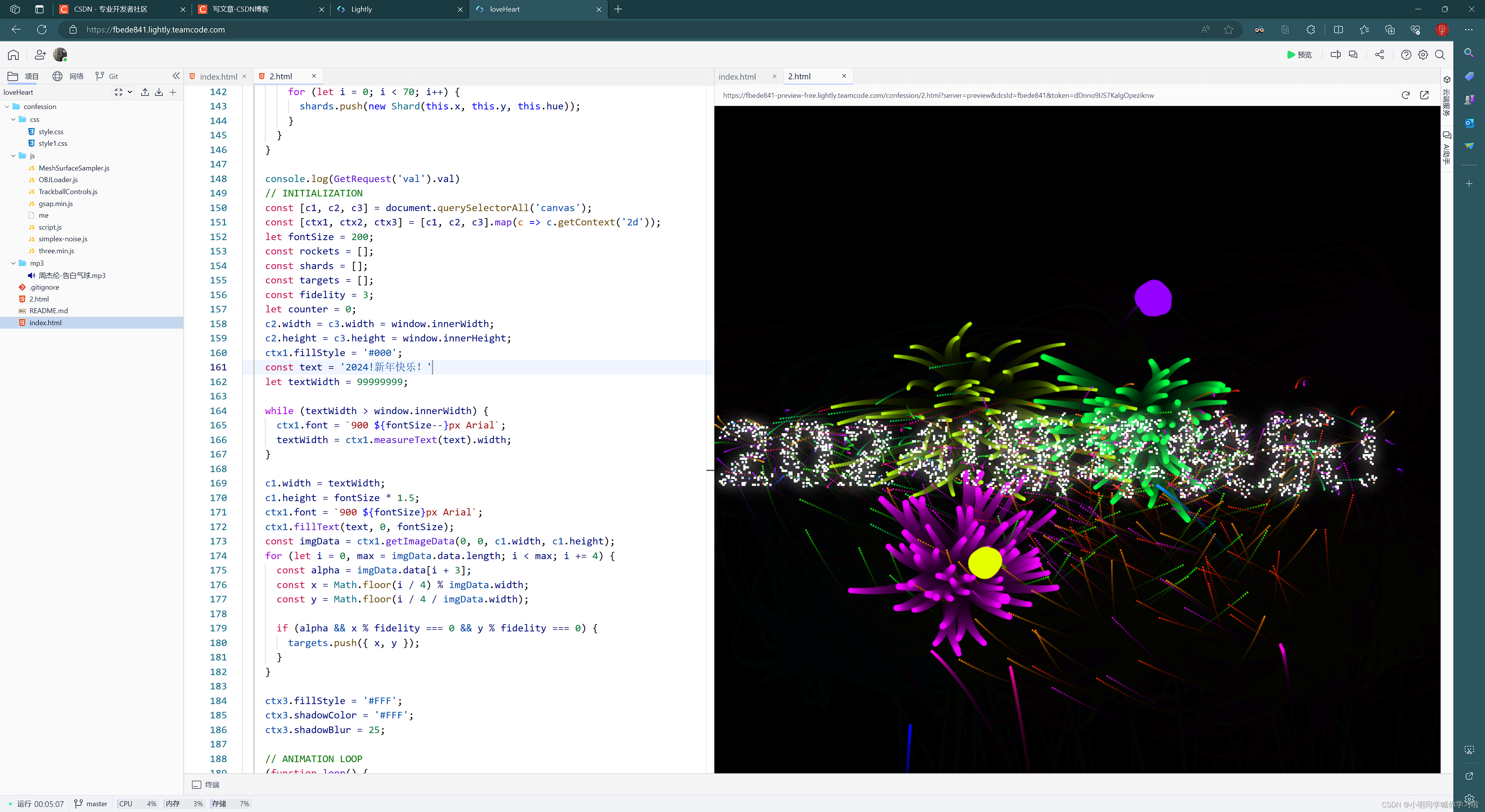
Task: Collapse the js folder
Action: coord(13,155)
